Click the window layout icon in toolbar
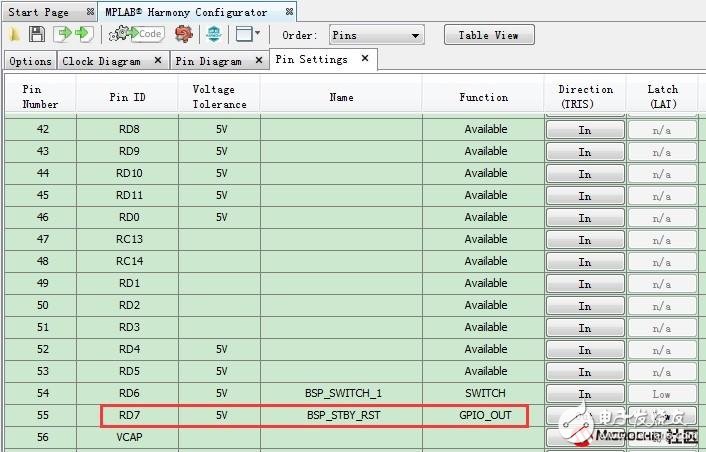Image resolution: width=706 pixels, height=452 pixels. (x=242, y=34)
